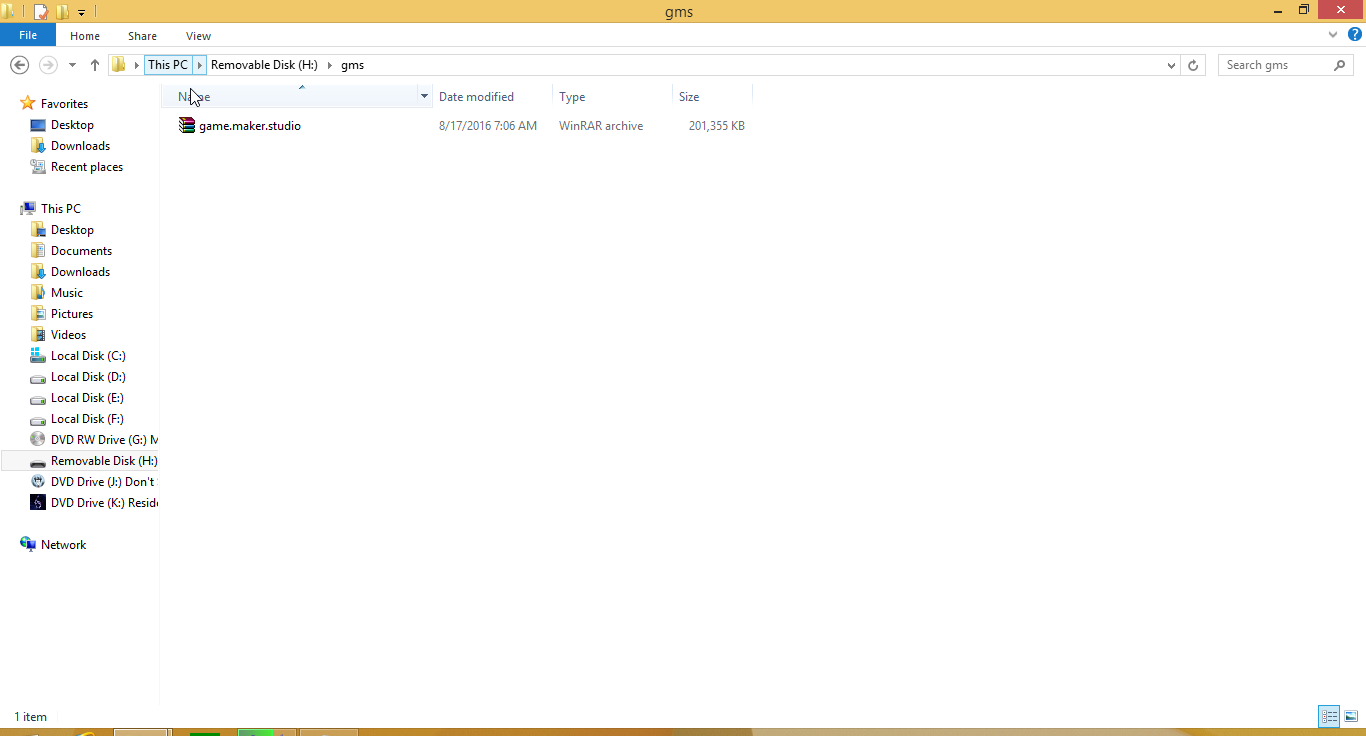
Task: Open Desktop under This PC
Action: click(72, 230)
